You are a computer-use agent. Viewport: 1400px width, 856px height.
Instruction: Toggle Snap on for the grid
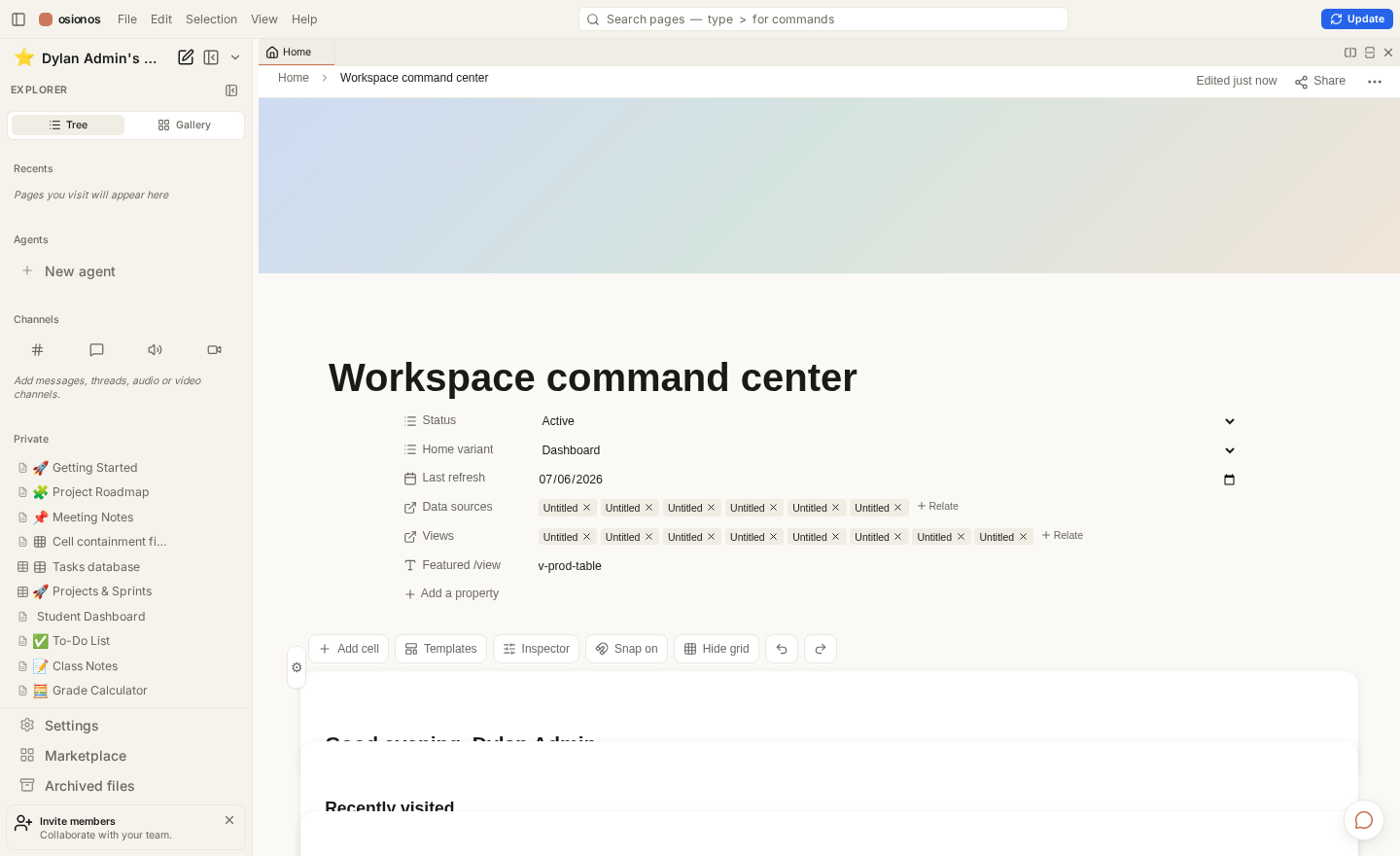[x=626, y=649]
